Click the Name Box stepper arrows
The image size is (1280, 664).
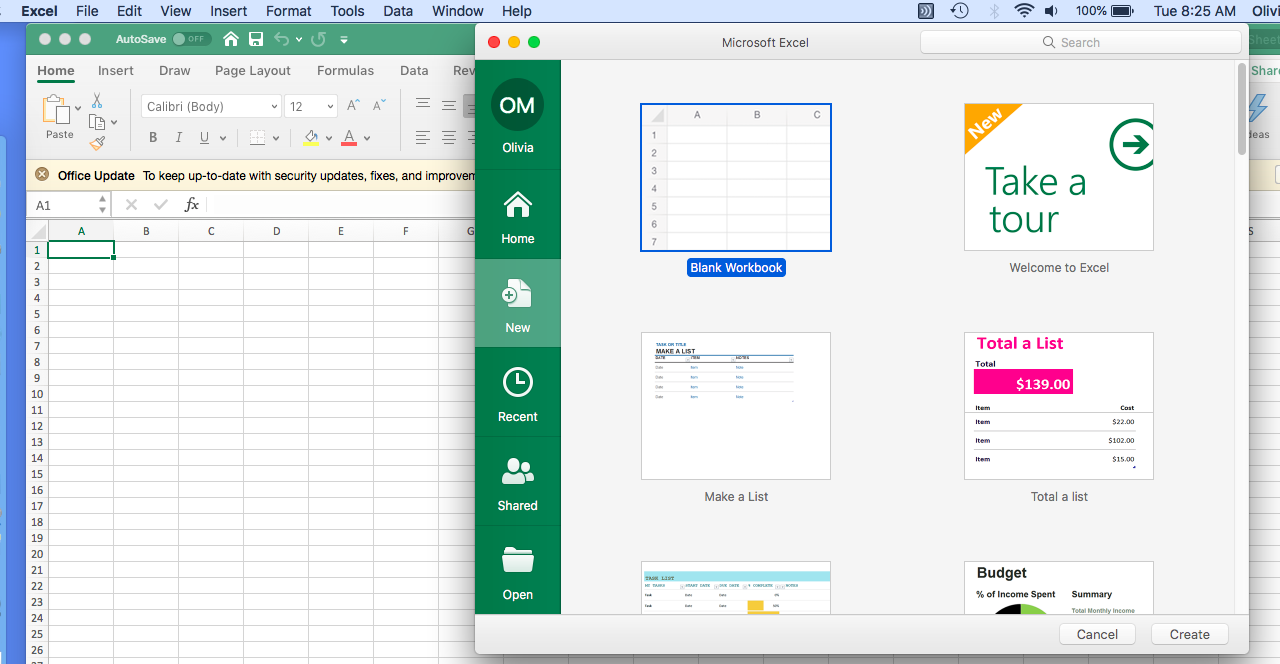click(102, 205)
